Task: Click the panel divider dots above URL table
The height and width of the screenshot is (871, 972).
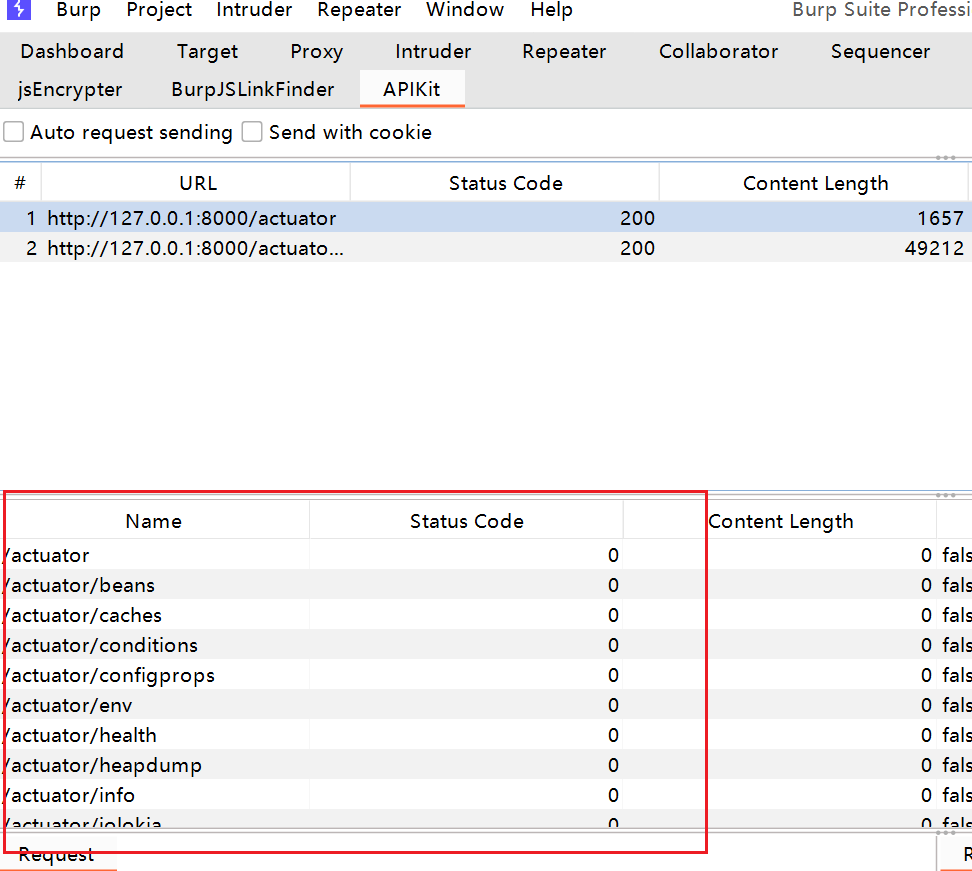Action: coord(945,157)
